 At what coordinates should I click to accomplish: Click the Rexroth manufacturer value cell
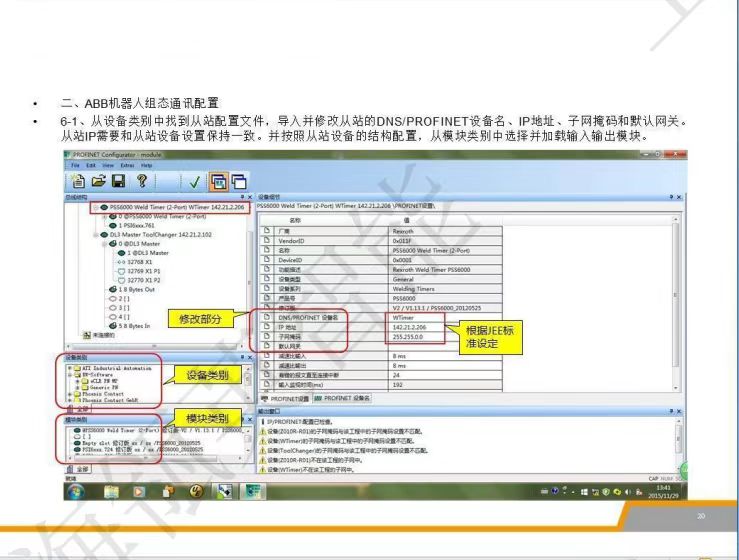click(x=444, y=231)
